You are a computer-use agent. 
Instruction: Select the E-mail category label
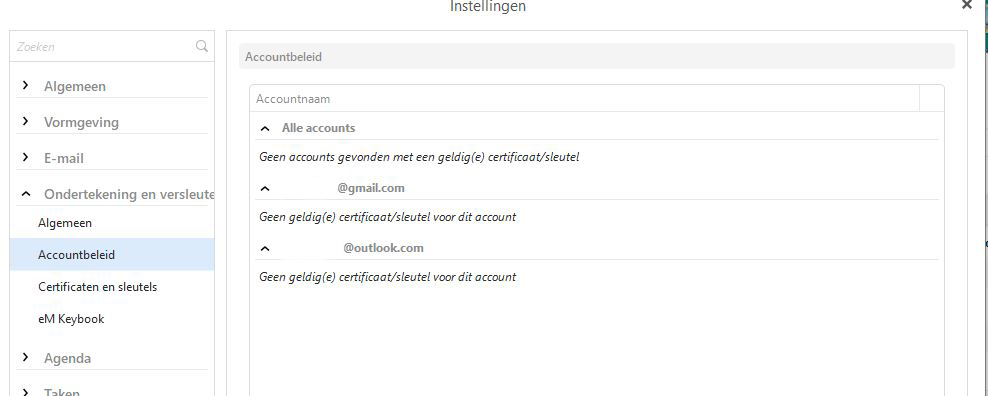tap(64, 158)
